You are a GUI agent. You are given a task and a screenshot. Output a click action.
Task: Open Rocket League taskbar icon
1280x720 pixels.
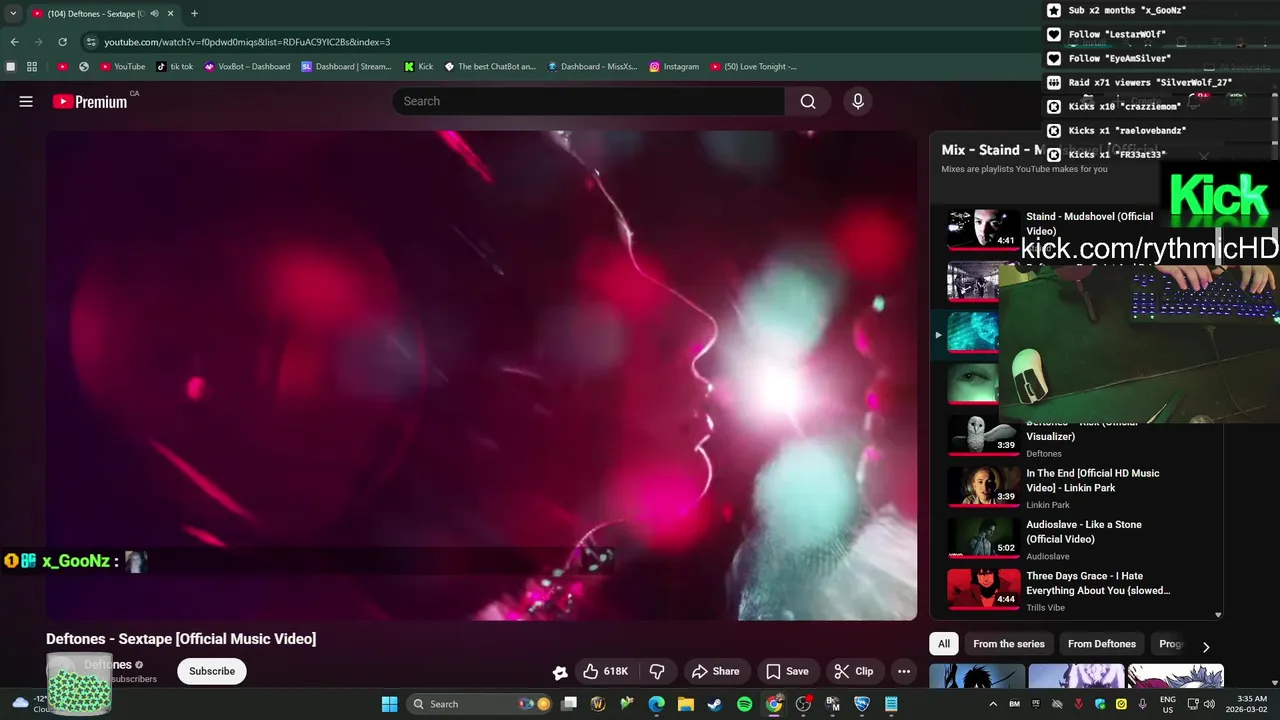(x=861, y=704)
